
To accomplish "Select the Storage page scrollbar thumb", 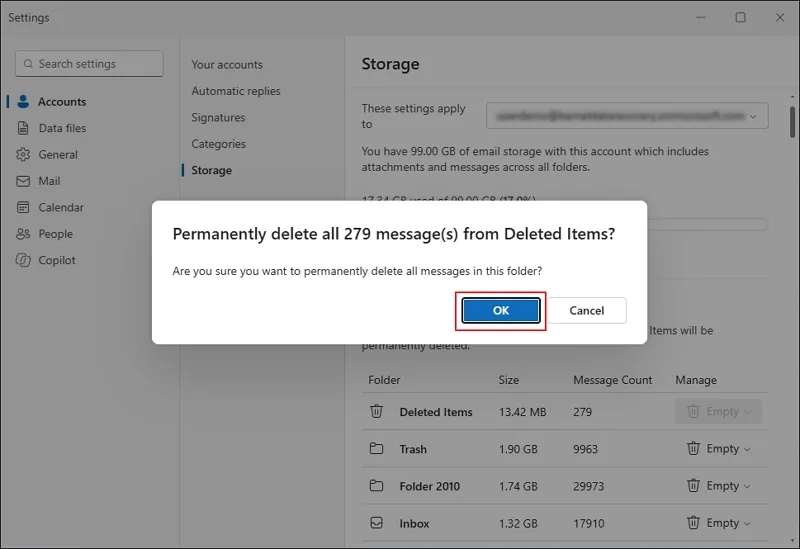I will point(792,122).
